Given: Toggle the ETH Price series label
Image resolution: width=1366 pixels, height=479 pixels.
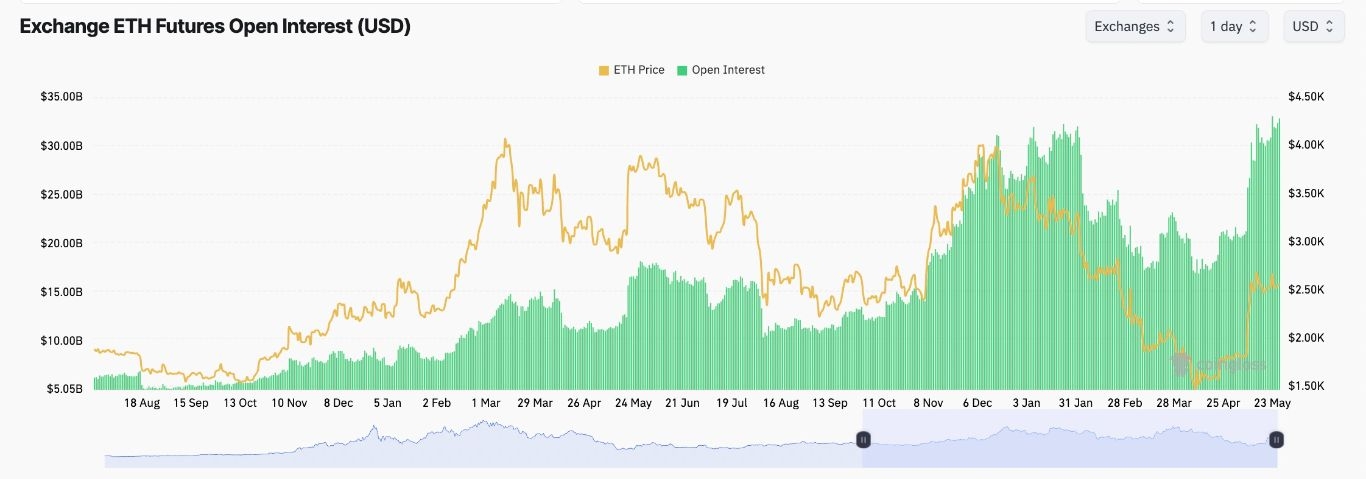Looking at the screenshot, I should (638, 70).
